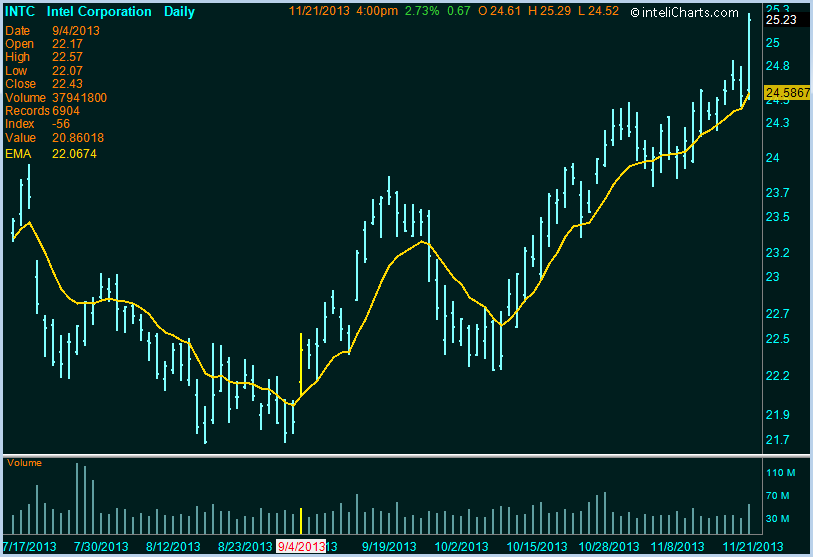The width and height of the screenshot is (813, 557).
Task: Click the 11/21/2013 date axis label
Action: click(x=753, y=547)
